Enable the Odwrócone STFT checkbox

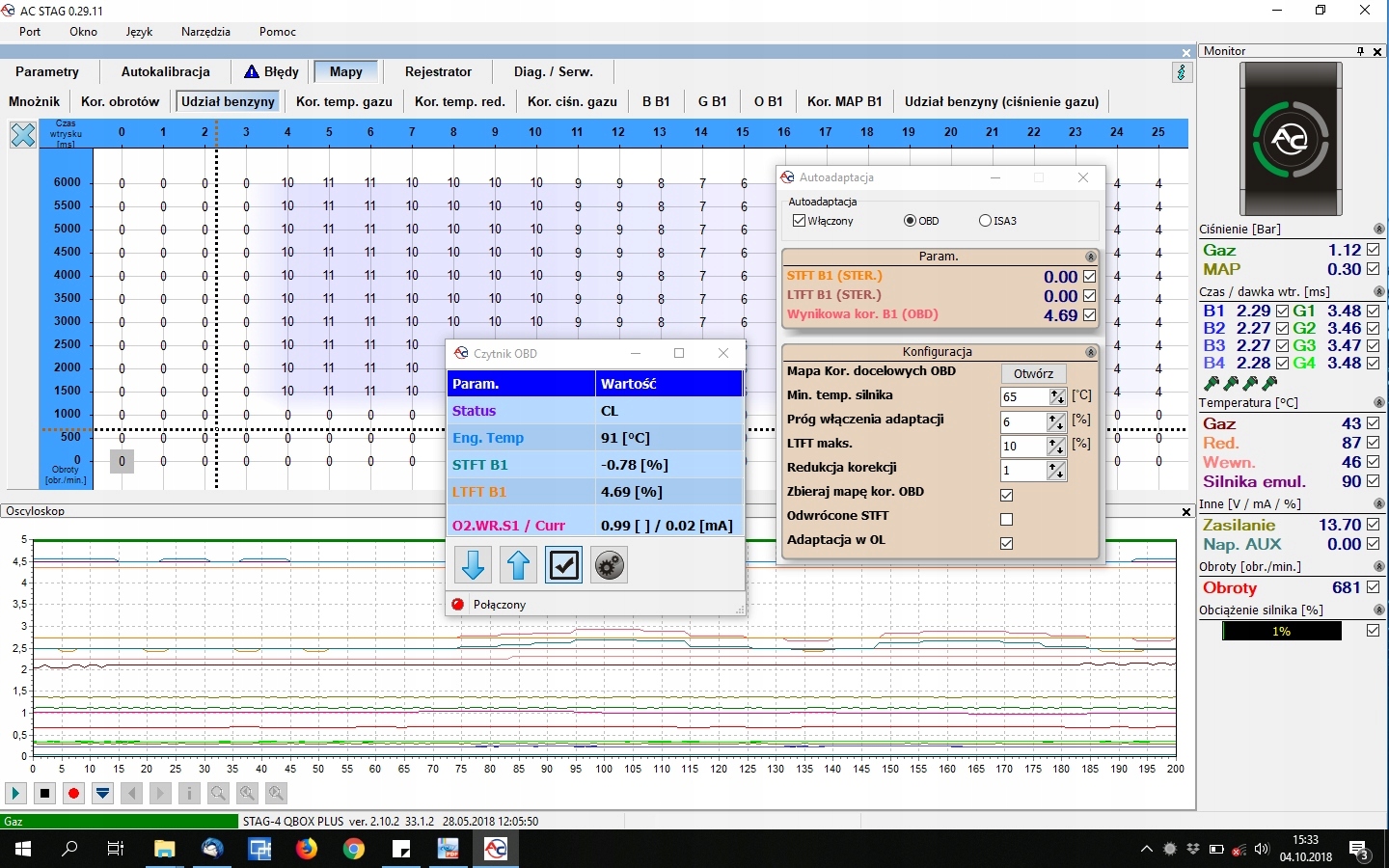click(1006, 519)
